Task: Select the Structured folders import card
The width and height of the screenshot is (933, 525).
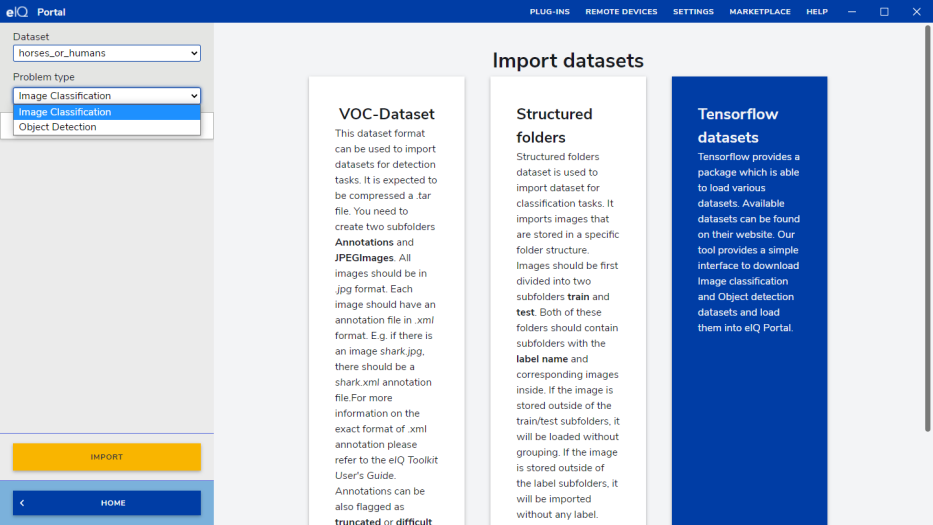Action: pos(568,300)
